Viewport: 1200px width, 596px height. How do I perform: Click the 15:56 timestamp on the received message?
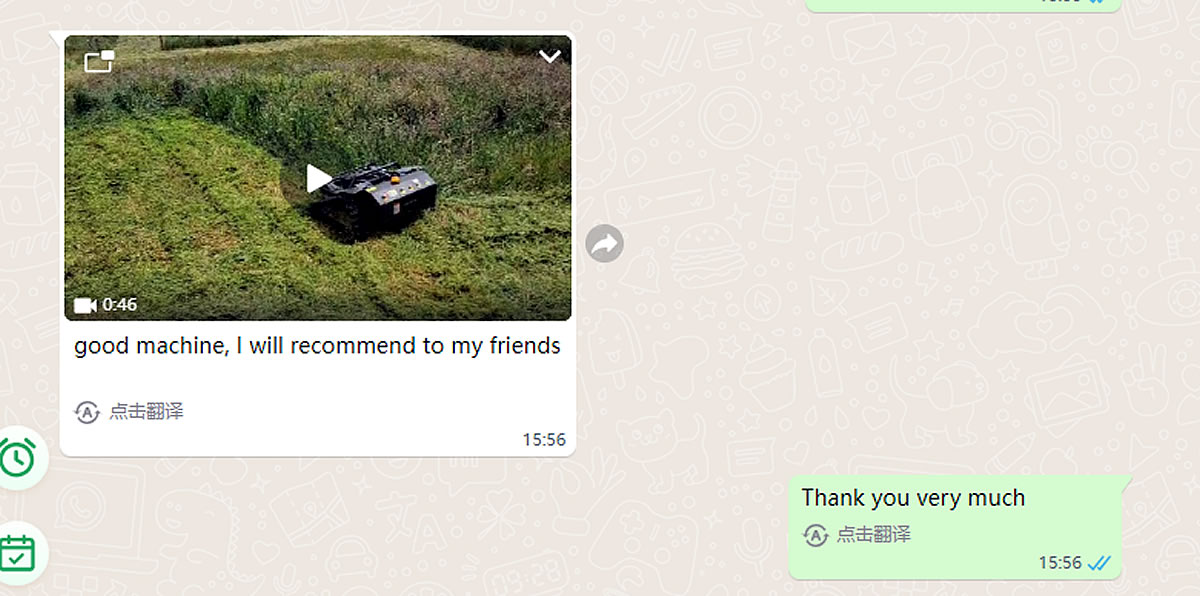(544, 440)
